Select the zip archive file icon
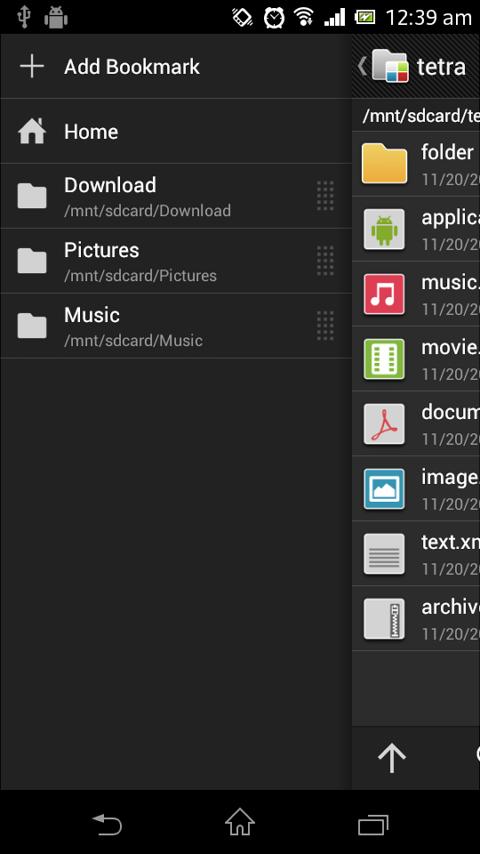 tap(384, 618)
